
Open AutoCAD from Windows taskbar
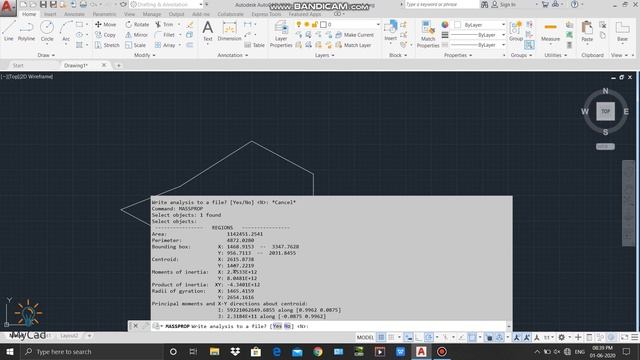(x=421, y=351)
